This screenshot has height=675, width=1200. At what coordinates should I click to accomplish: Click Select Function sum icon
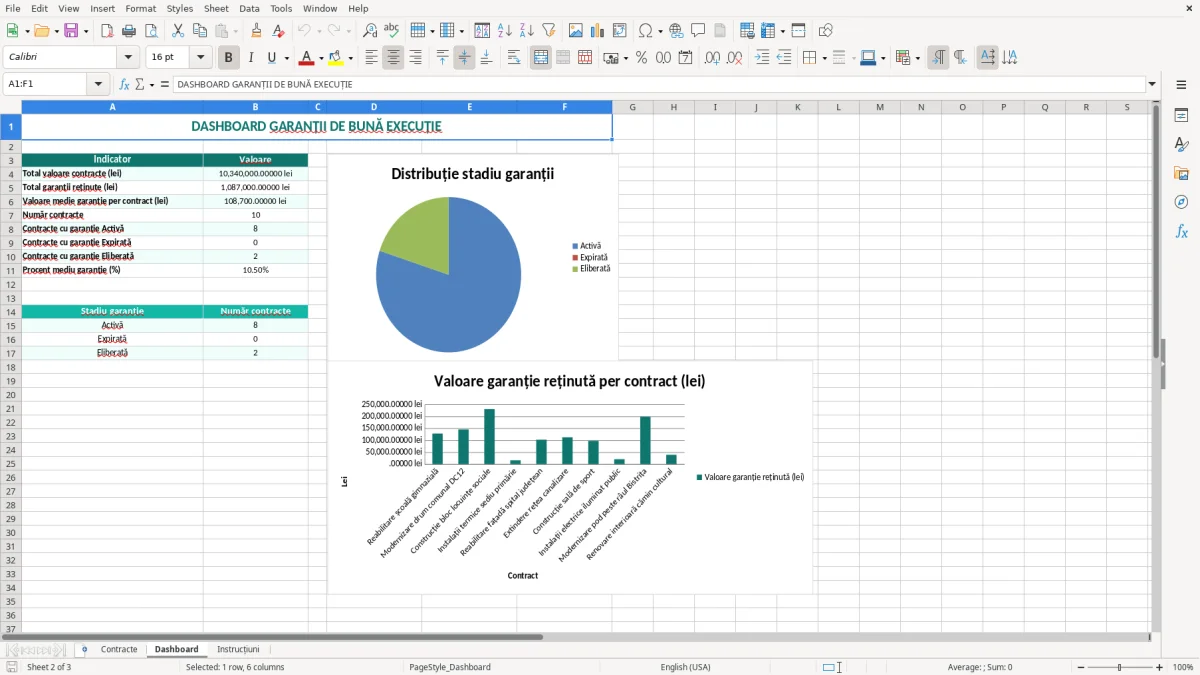pos(139,85)
